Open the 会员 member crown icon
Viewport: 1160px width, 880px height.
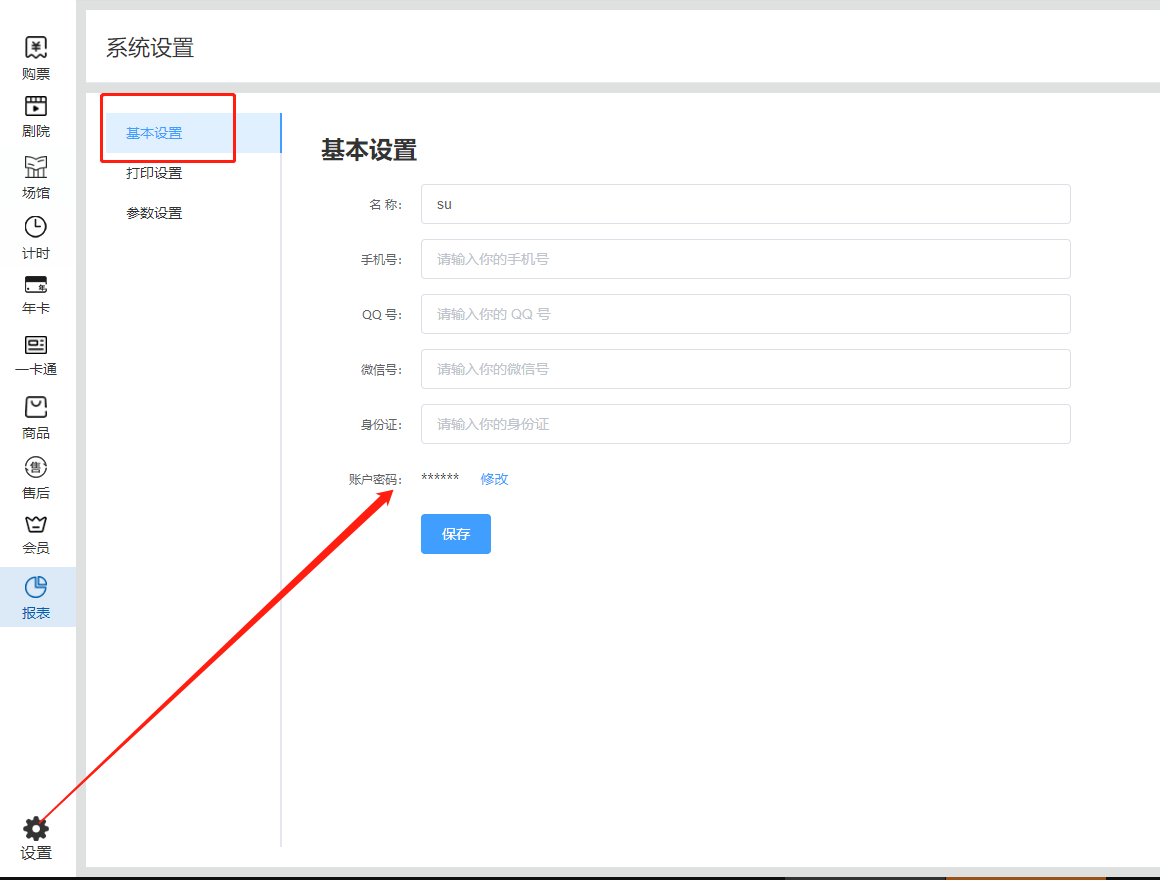coord(36,525)
